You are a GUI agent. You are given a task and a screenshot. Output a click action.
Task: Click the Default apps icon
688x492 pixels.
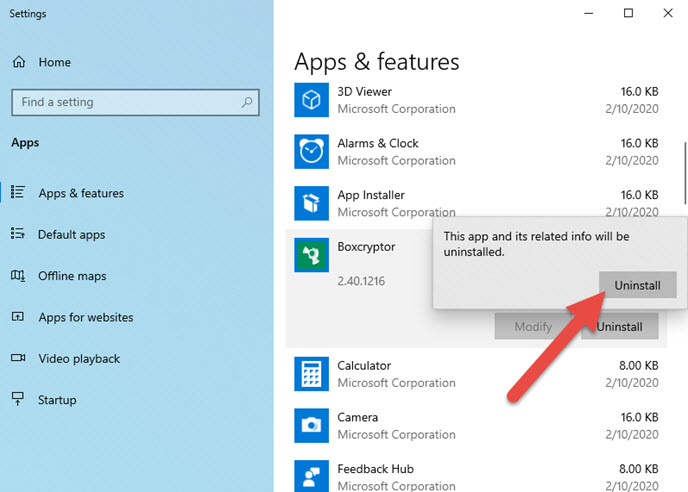(x=18, y=233)
